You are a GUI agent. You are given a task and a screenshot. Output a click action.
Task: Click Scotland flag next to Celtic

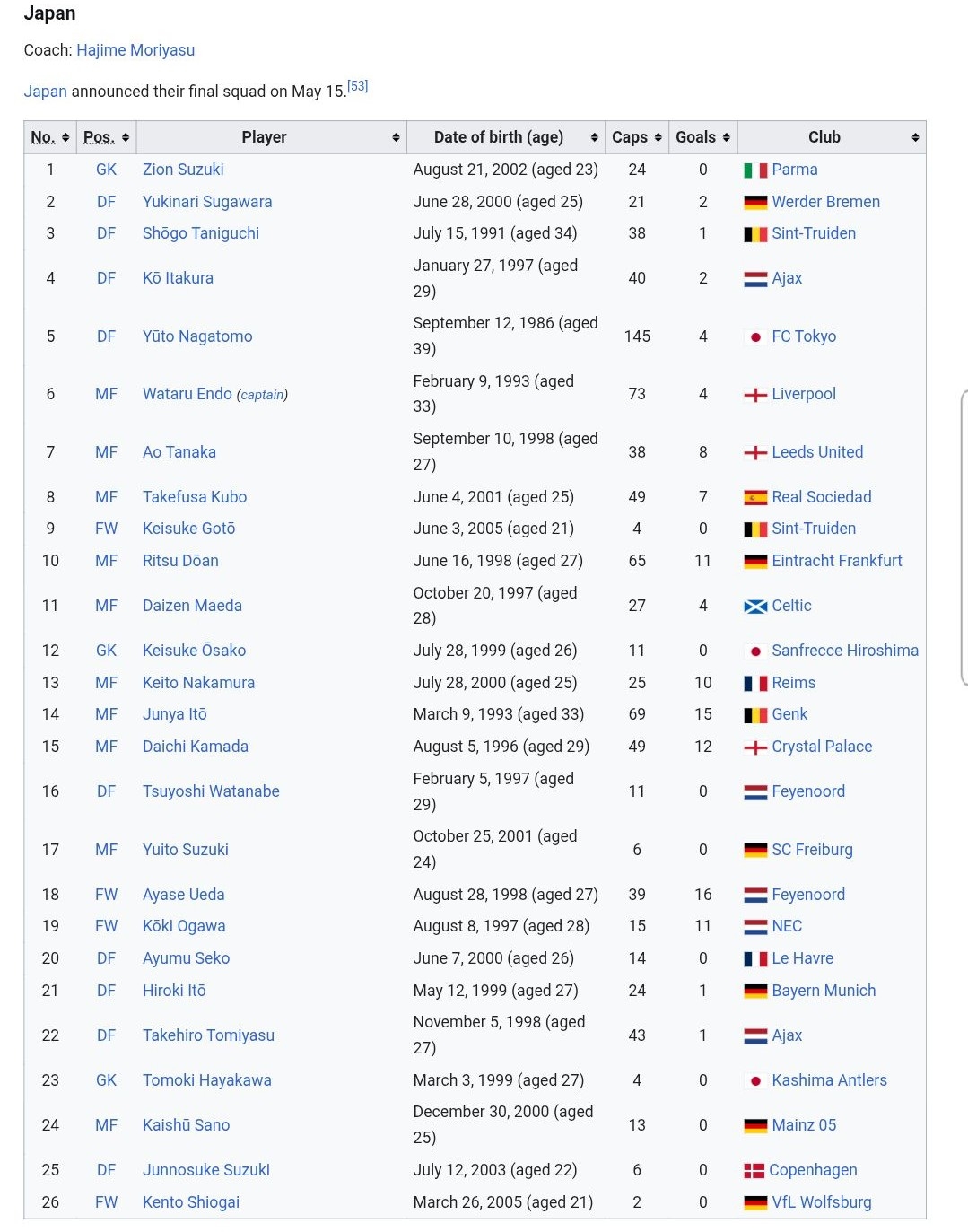755,607
